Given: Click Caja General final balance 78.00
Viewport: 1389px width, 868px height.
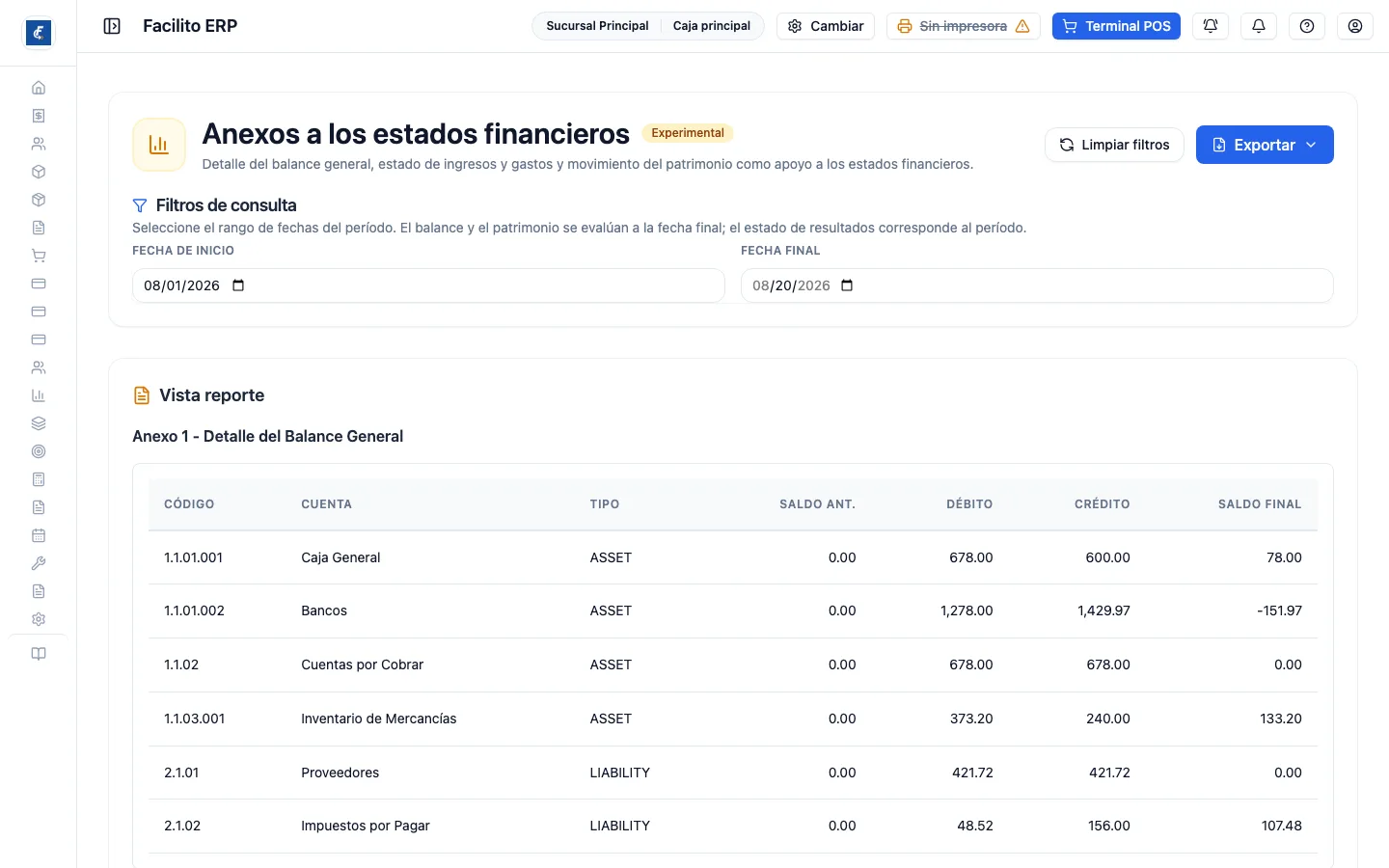Looking at the screenshot, I should pyautogui.click(x=1284, y=557).
